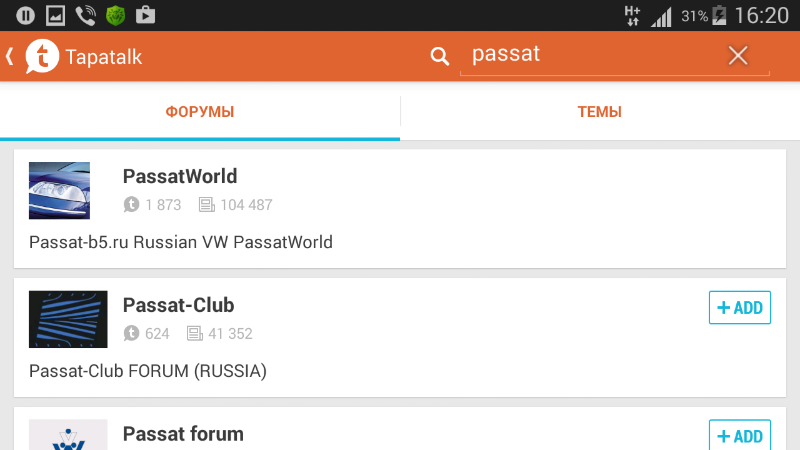Switch to the ФОРУМЫ tab
800x450 pixels.
[200, 112]
